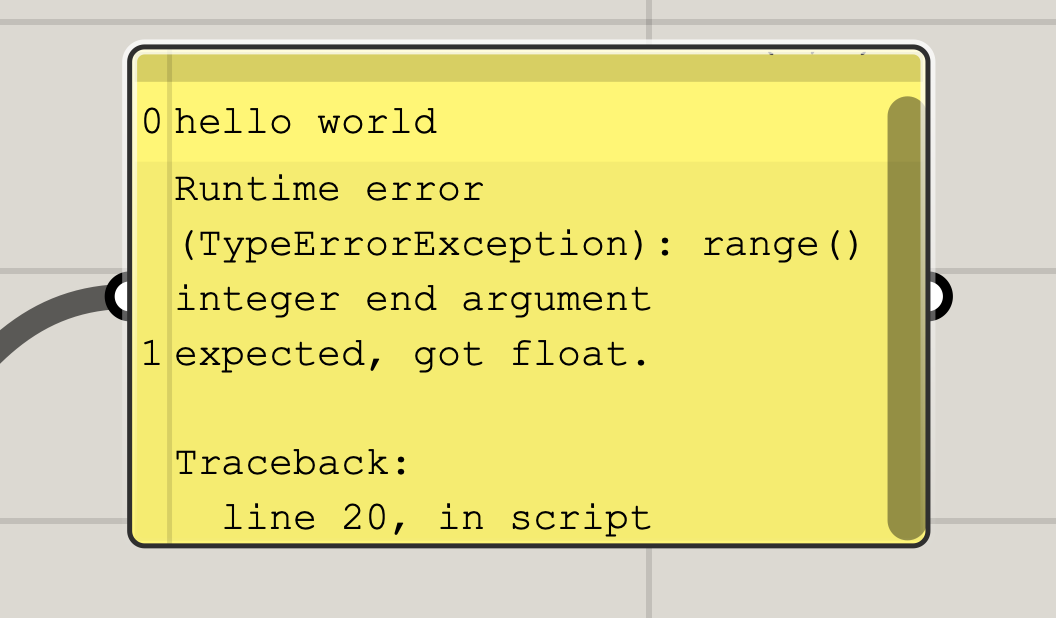Viewport: 1056px width, 618px height.
Task: Click the "(TypeErrorException):" text
Action: click(426, 244)
